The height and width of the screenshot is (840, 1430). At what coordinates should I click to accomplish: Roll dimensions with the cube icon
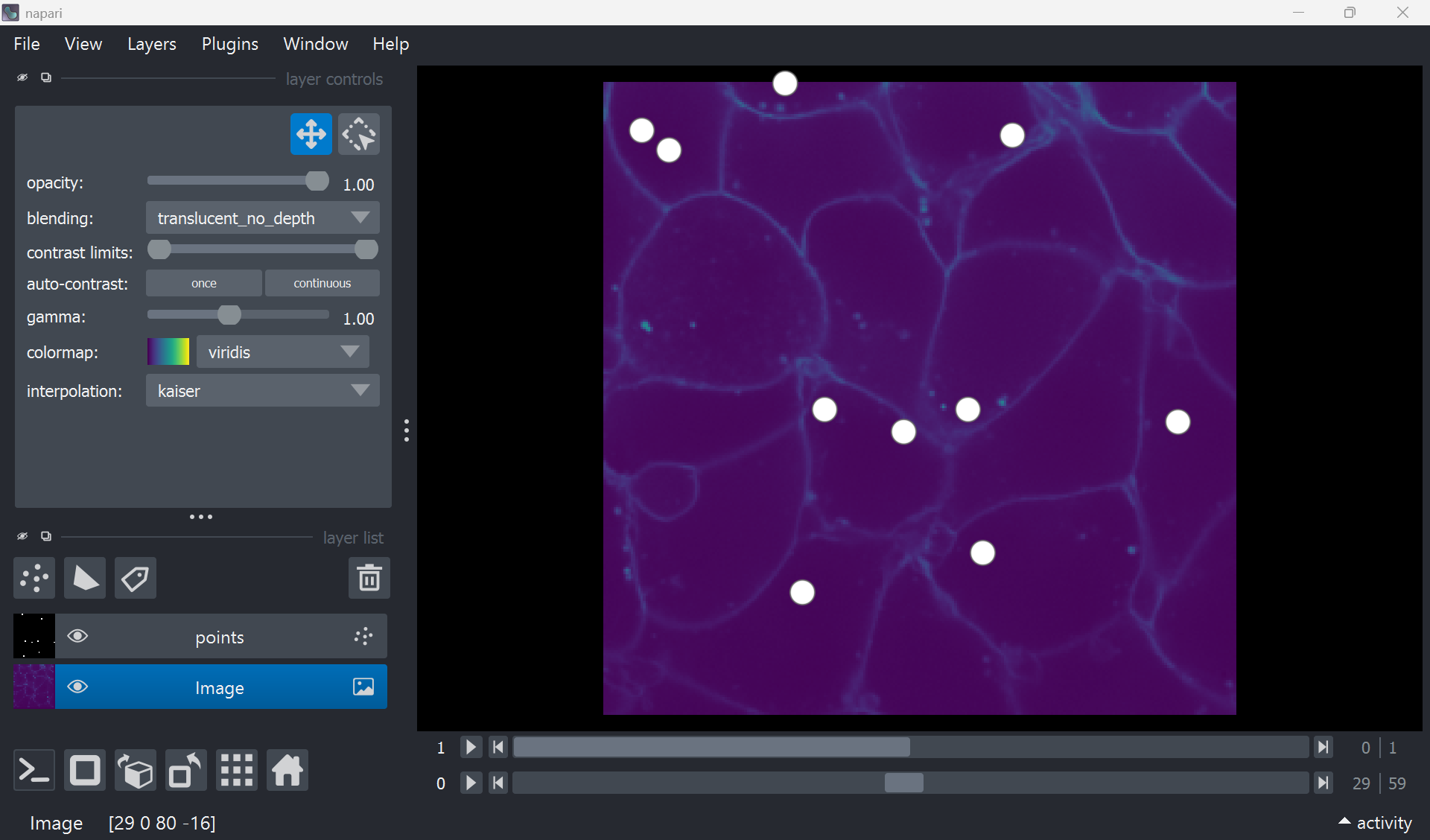135,770
